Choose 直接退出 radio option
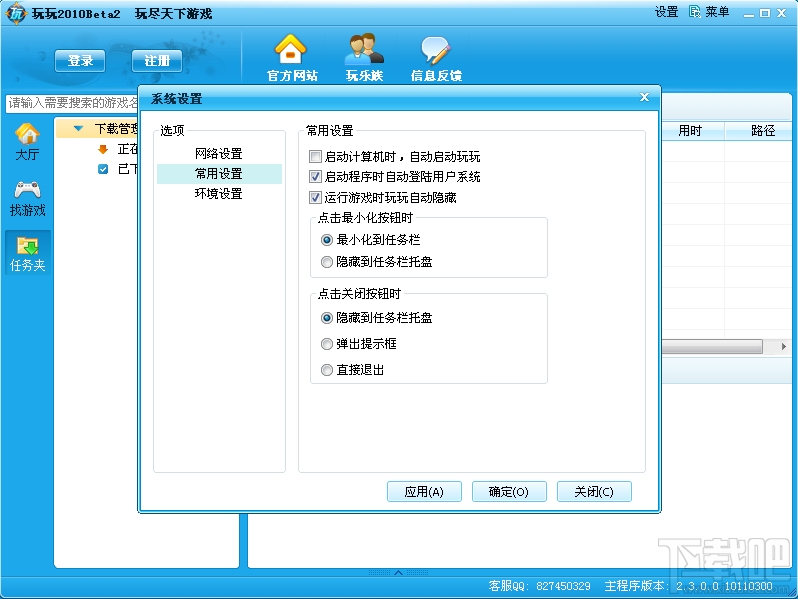The width and height of the screenshot is (798, 599). coord(327,370)
